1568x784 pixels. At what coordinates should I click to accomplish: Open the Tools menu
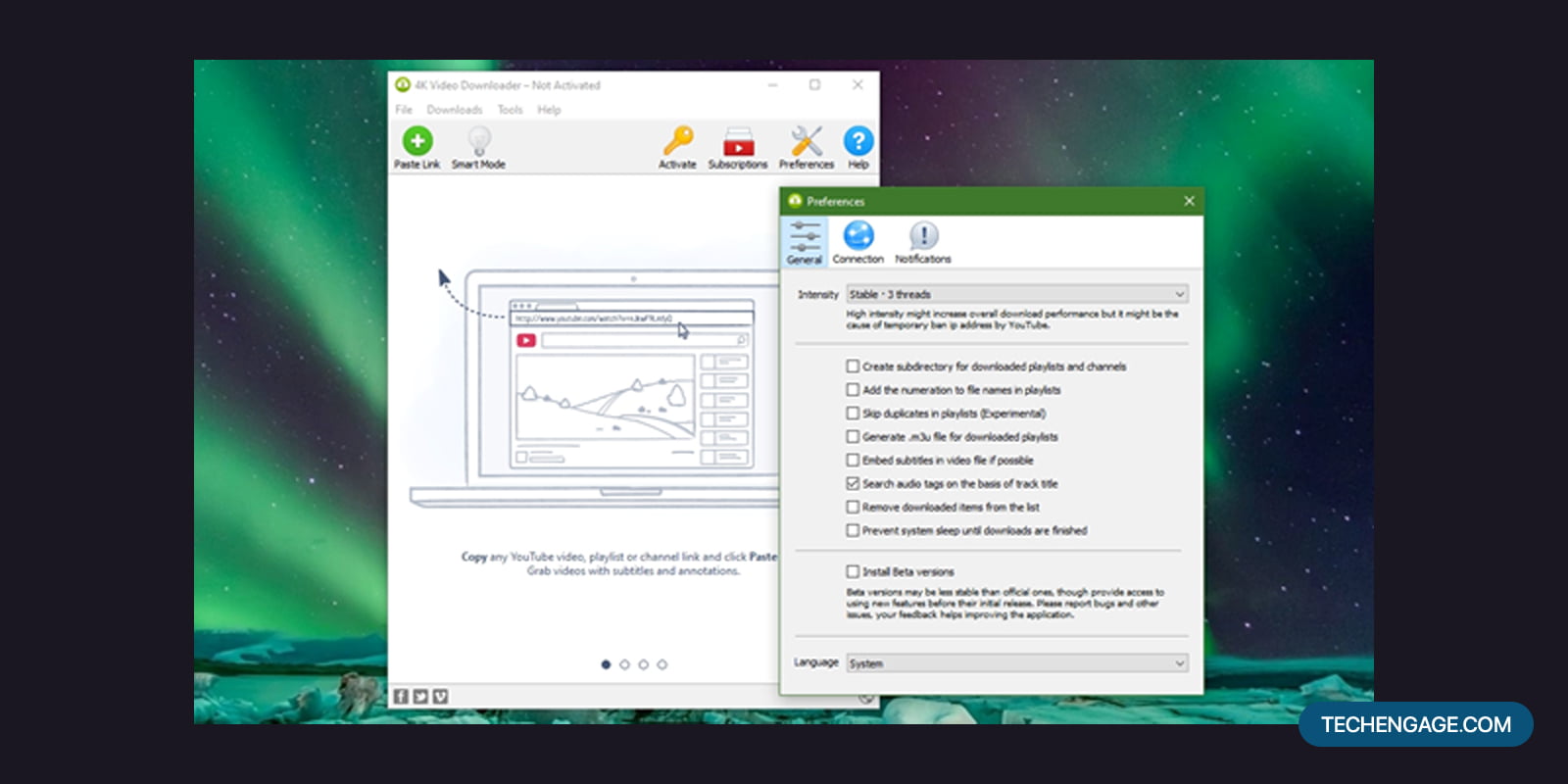coord(511,110)
